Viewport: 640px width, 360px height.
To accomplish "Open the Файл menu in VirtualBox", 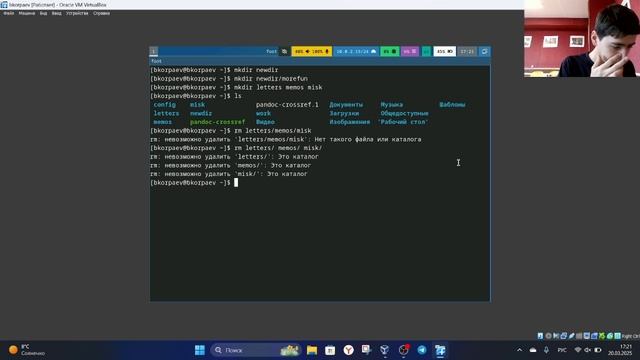I will tap(8, 13).
